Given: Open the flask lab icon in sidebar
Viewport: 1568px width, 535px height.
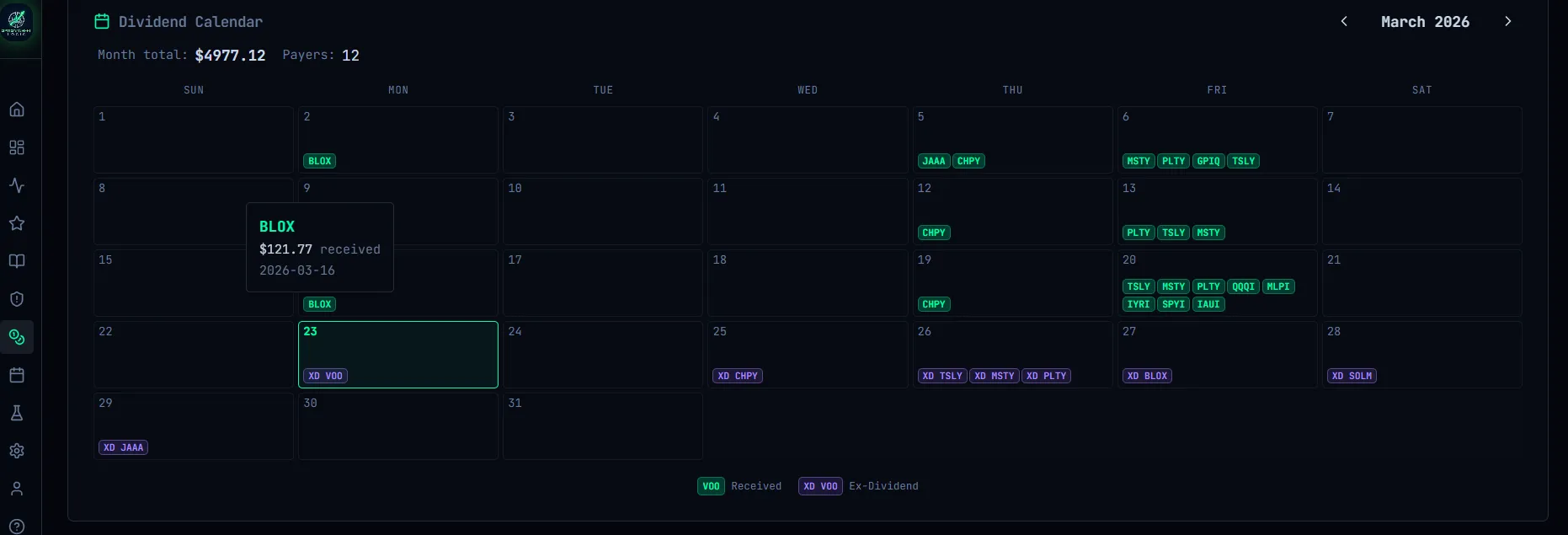Looking at the screenshot, I should tap(17, 413).
